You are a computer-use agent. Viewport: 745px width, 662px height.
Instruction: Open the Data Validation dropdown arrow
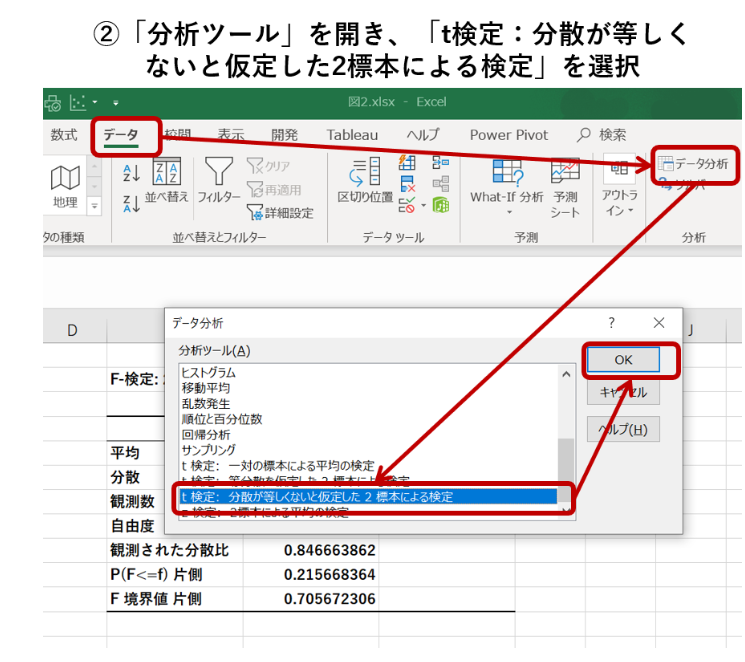click(423, 206)
